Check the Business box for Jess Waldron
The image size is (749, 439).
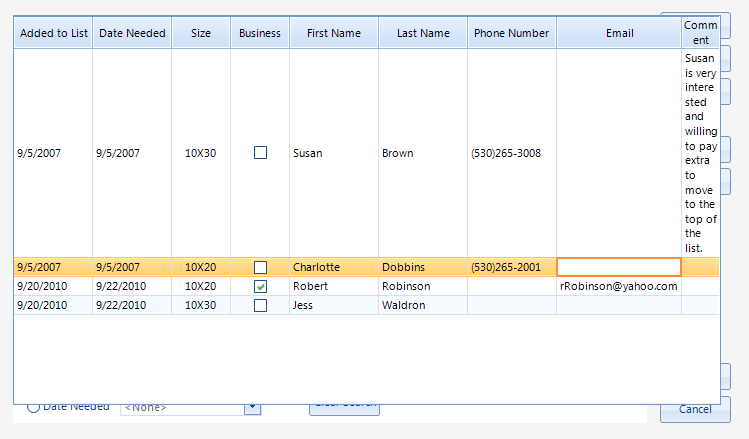coord(260,305)
